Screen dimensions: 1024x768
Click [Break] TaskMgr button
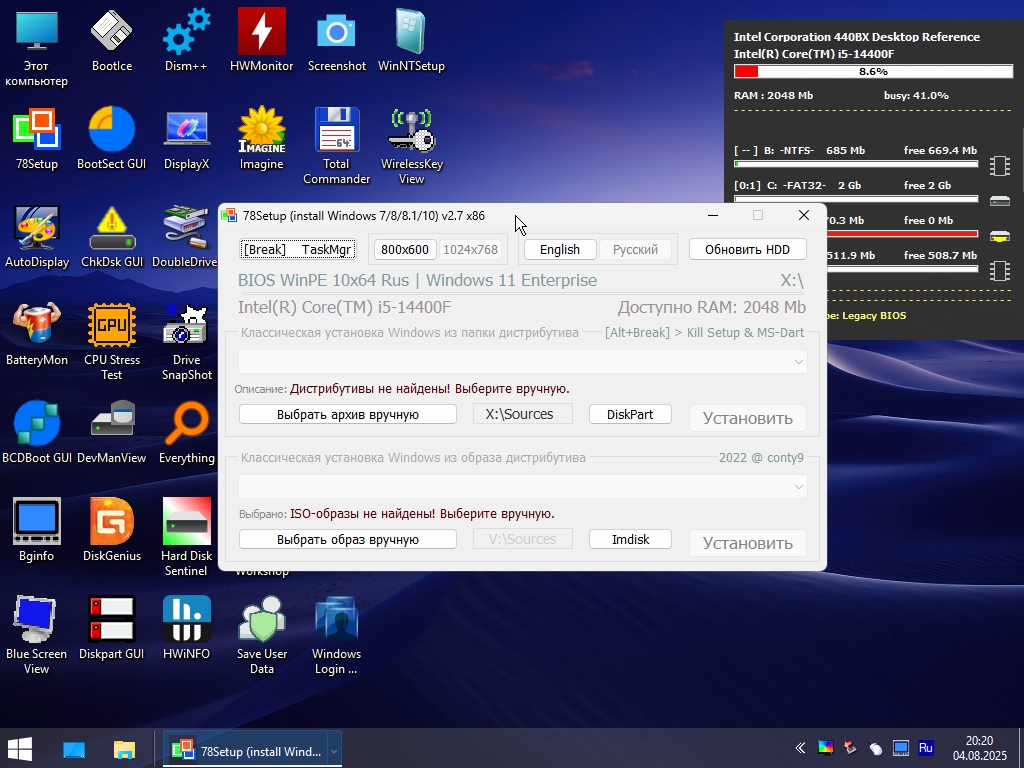click(x=298, y=249)
